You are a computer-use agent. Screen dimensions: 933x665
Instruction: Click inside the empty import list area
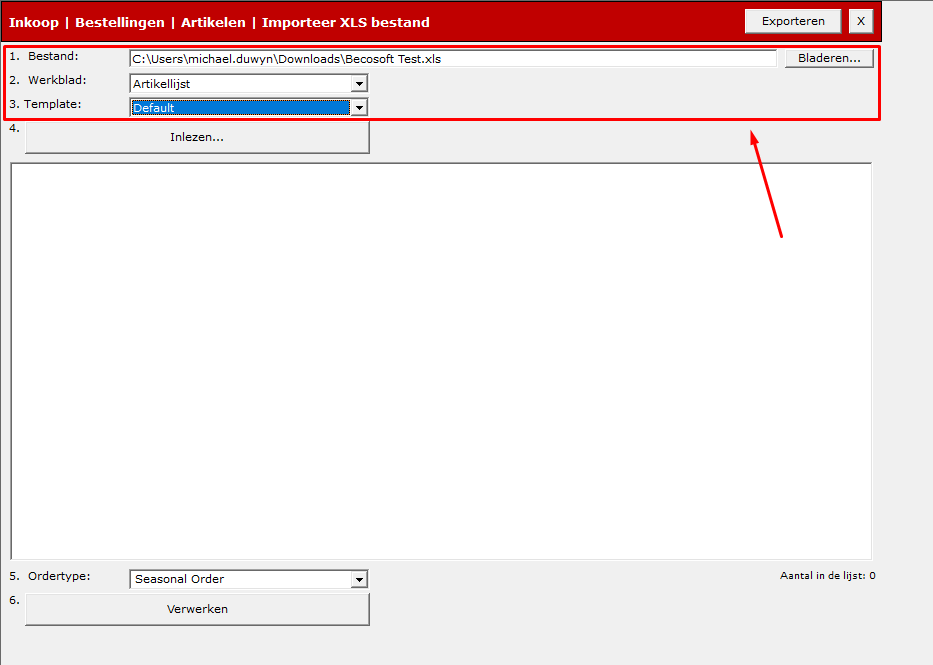(441, 361)
